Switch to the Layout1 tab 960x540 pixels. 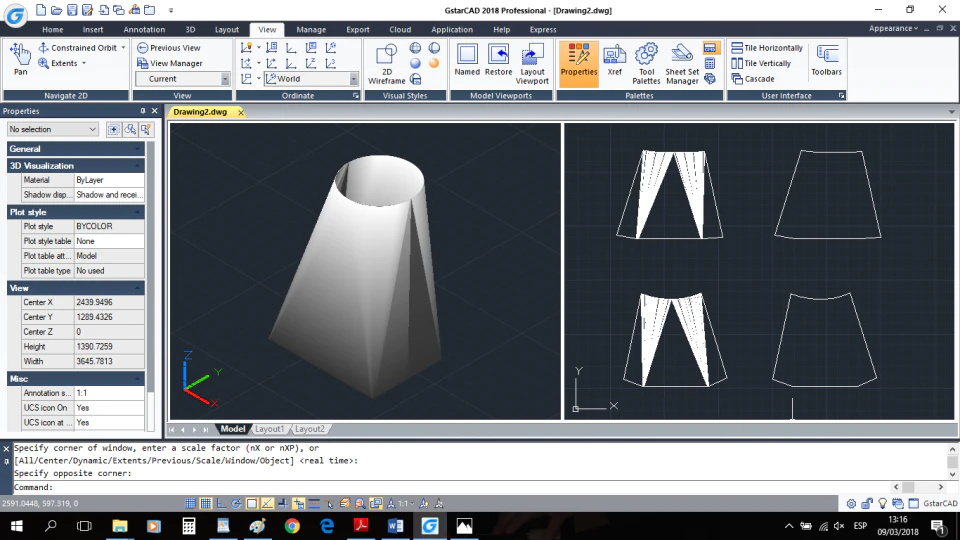[269, 429]
